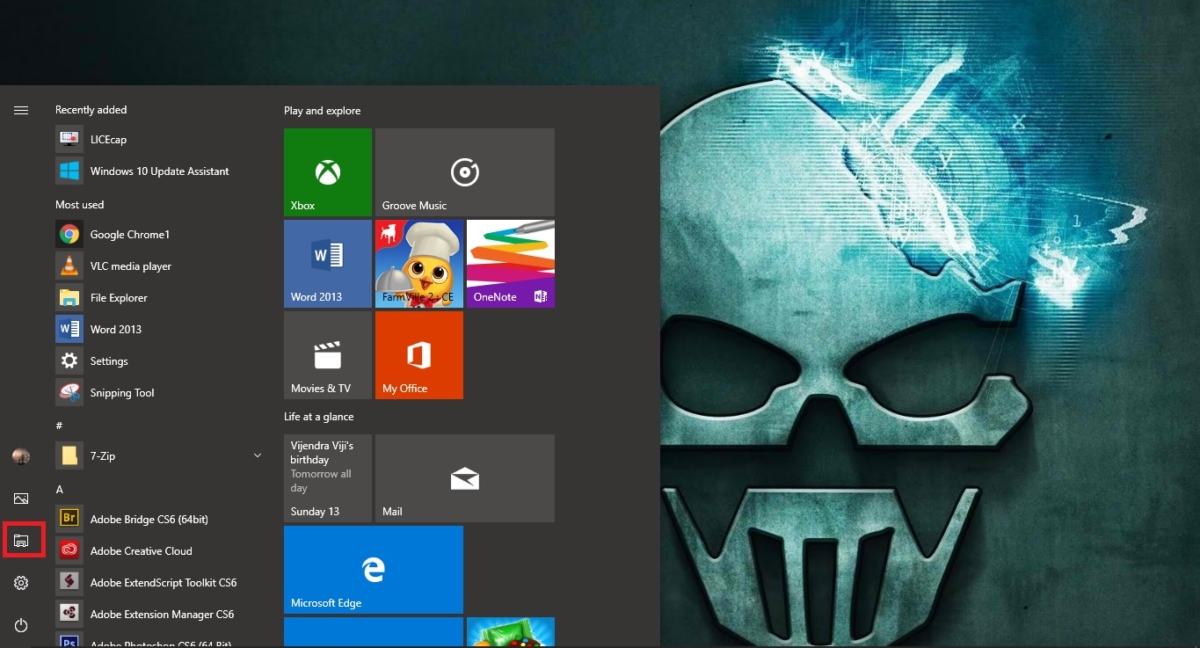This screenshot has width=1200, height=648.
Task: Open Settings gear in the sidebar
Action: 21,582
